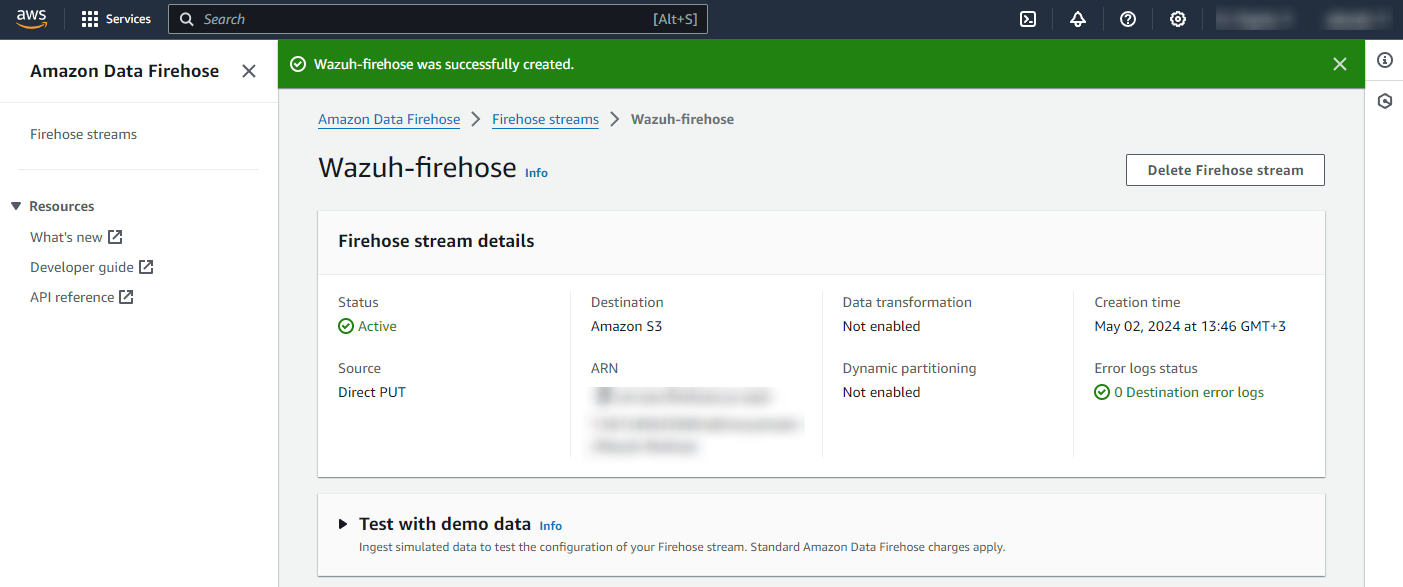Viewport: 1403px width, 587px height.
Task: Open the info panel icon on right edge
Action: point(1385,60)
